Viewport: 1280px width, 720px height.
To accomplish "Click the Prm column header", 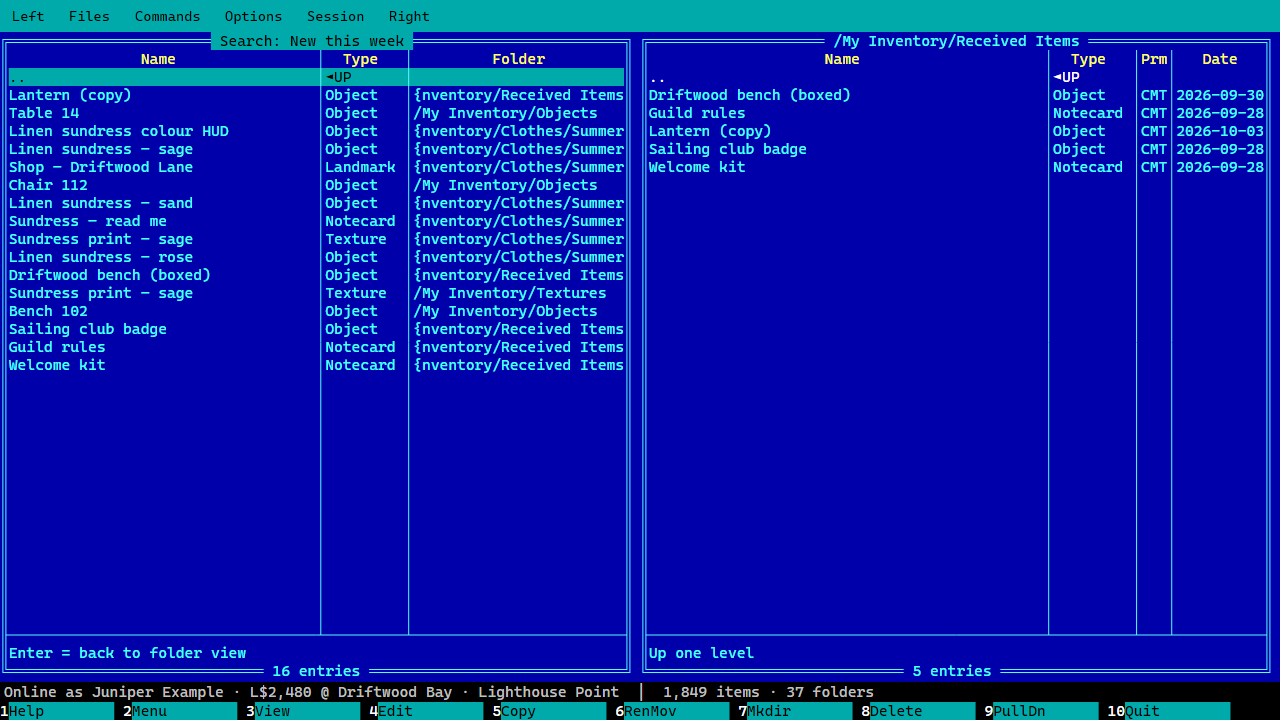I will click(x=1154, y=59).
